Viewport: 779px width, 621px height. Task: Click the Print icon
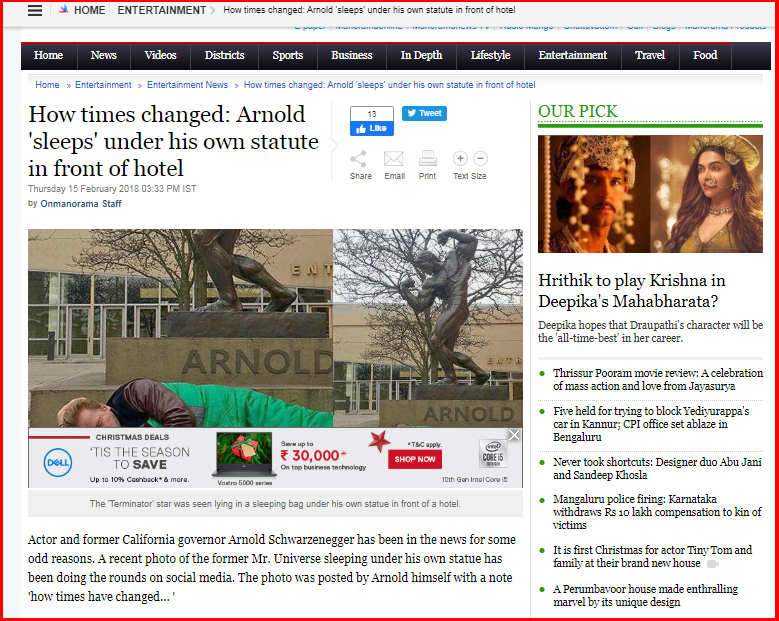(x=428, y=159)
